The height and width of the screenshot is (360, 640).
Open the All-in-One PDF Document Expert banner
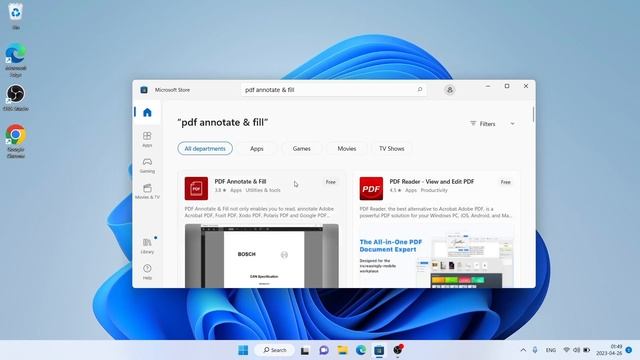(x=436, y=256)
